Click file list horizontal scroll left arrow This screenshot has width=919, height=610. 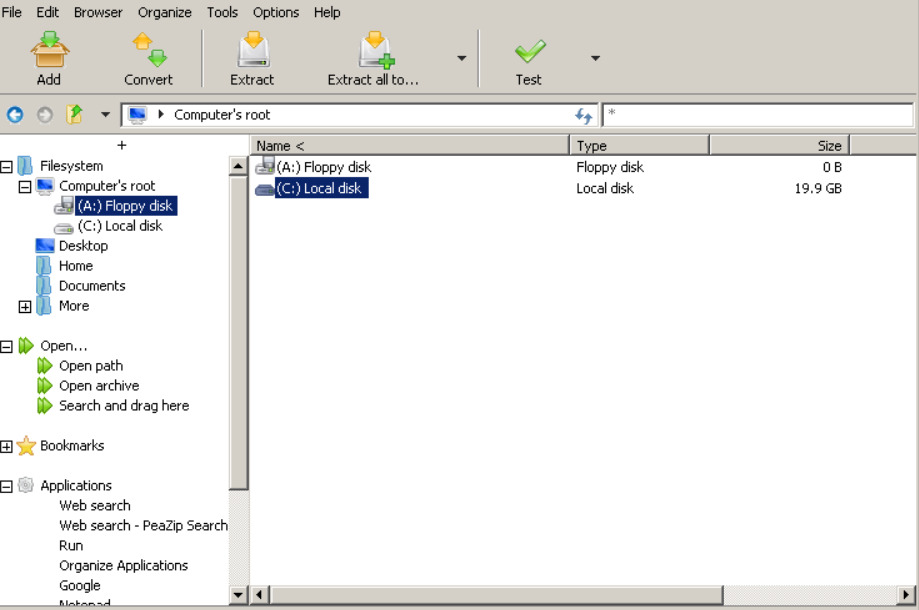pyautogui.click(x=260, y=595)
